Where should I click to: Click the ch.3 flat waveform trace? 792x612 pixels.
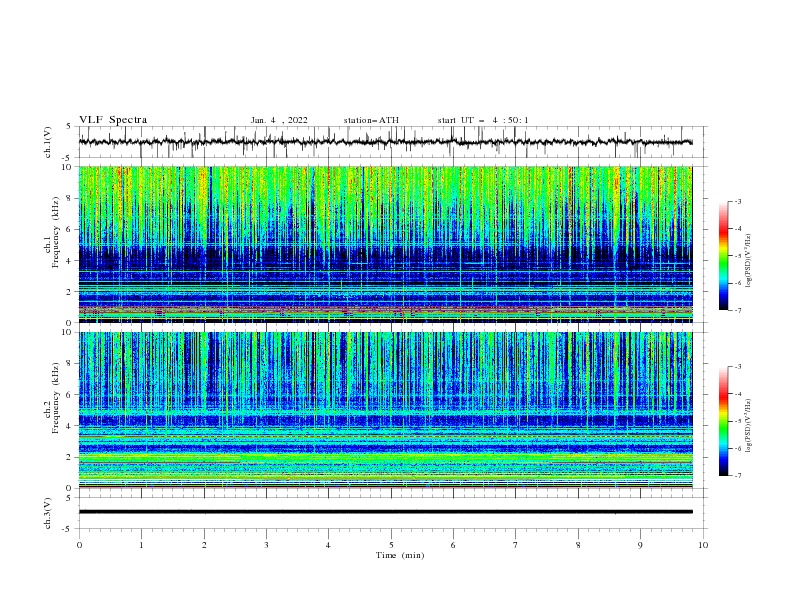click(385, 512)
